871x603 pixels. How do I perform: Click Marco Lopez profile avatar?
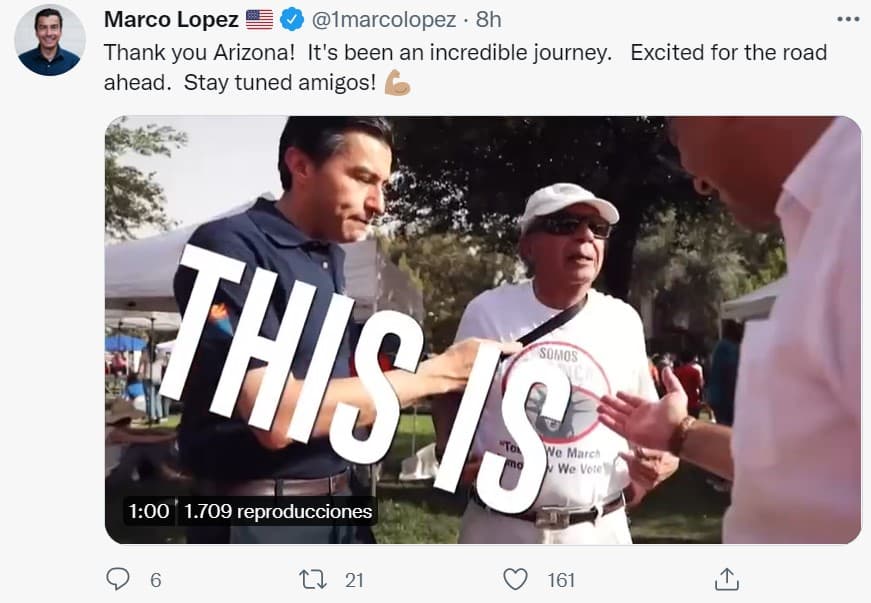[50, 41]
